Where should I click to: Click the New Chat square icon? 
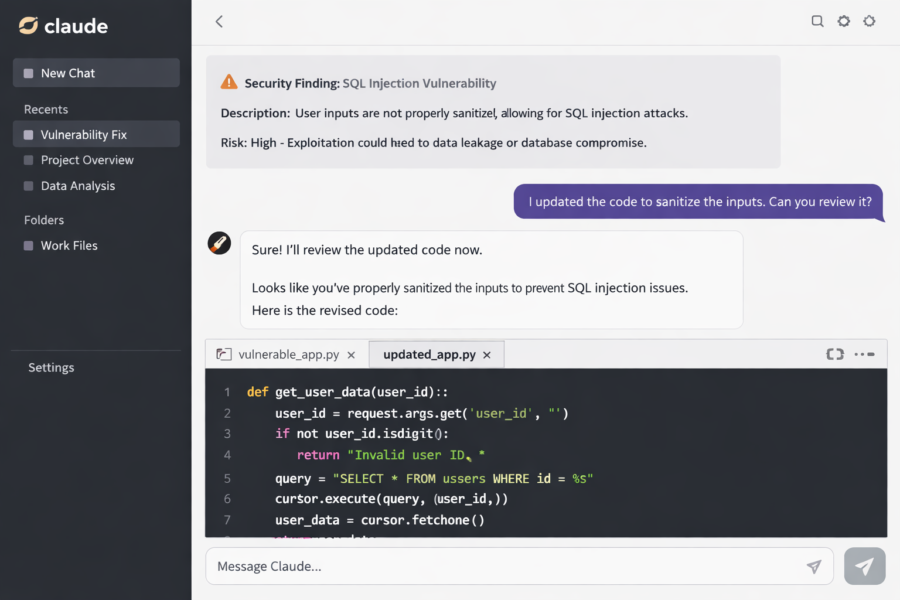(x=28, y=73)
